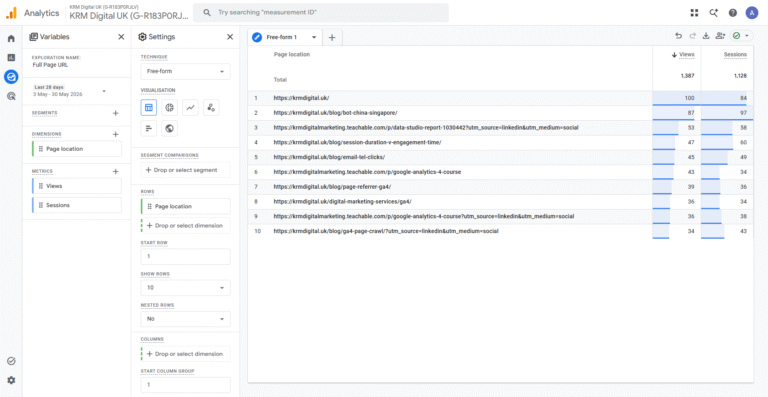Image resolution: width=768 pixels, height=397 pixels.
Task: Click the data-studio-report-1030442 URL row
Action: click(501, 128)
